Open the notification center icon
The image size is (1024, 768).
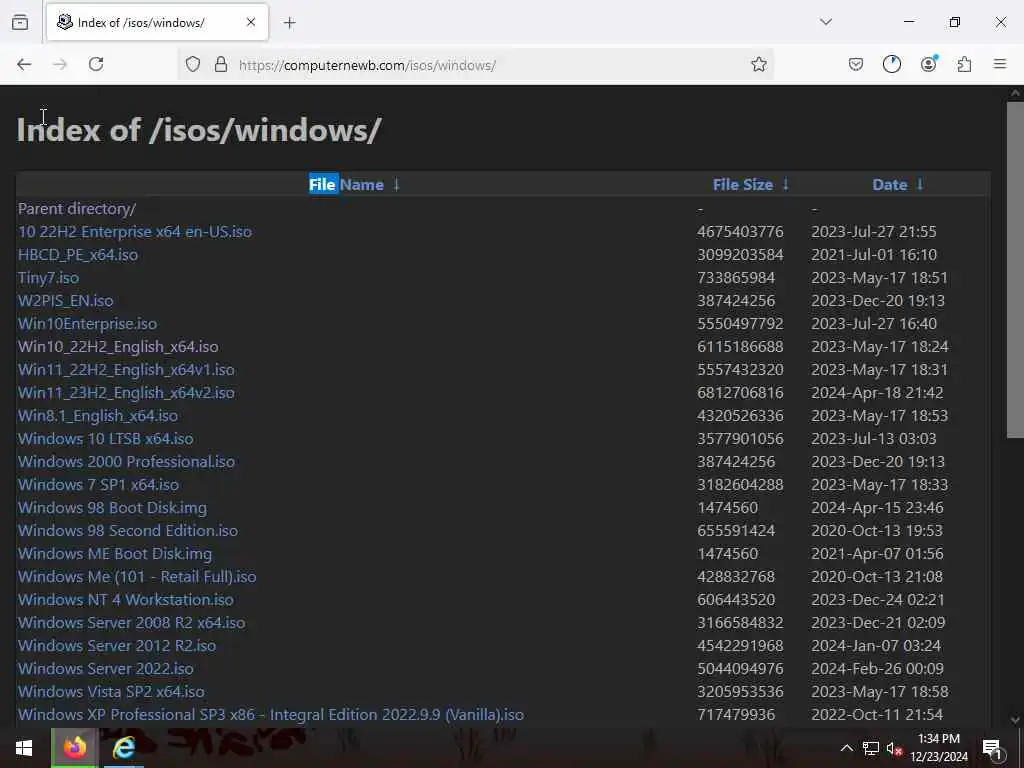(993, 749)
